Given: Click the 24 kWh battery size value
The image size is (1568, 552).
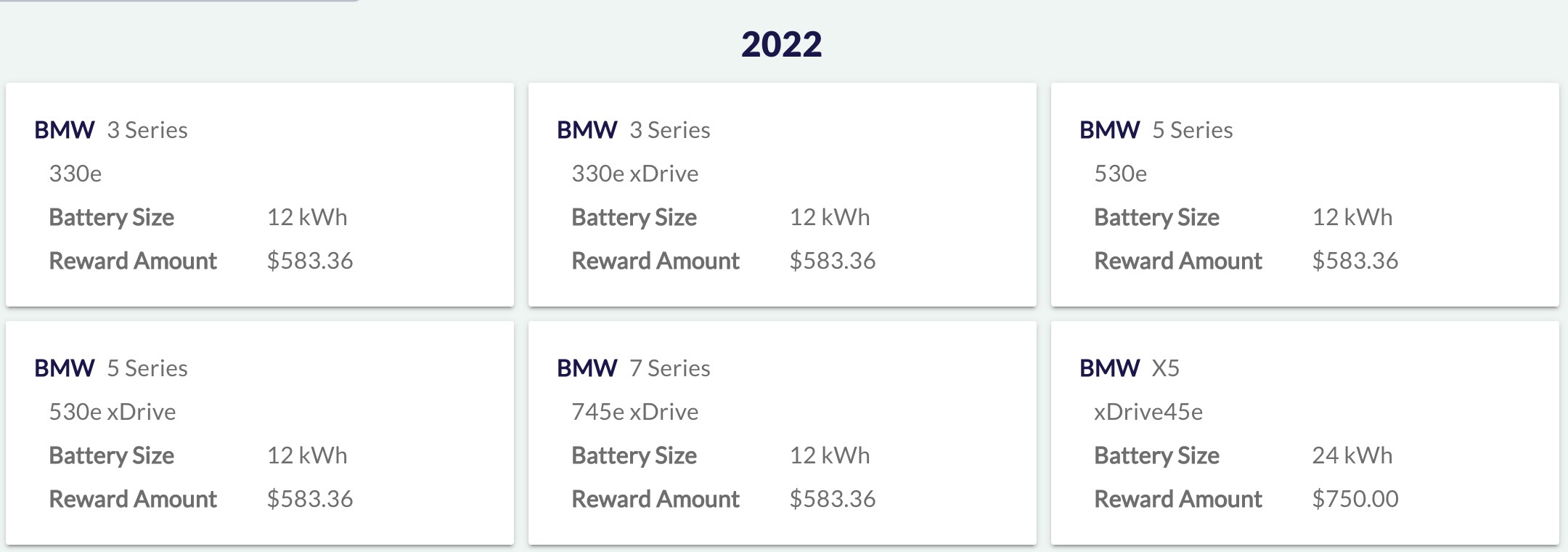Looking at the screenshot, I should 1352,455.
